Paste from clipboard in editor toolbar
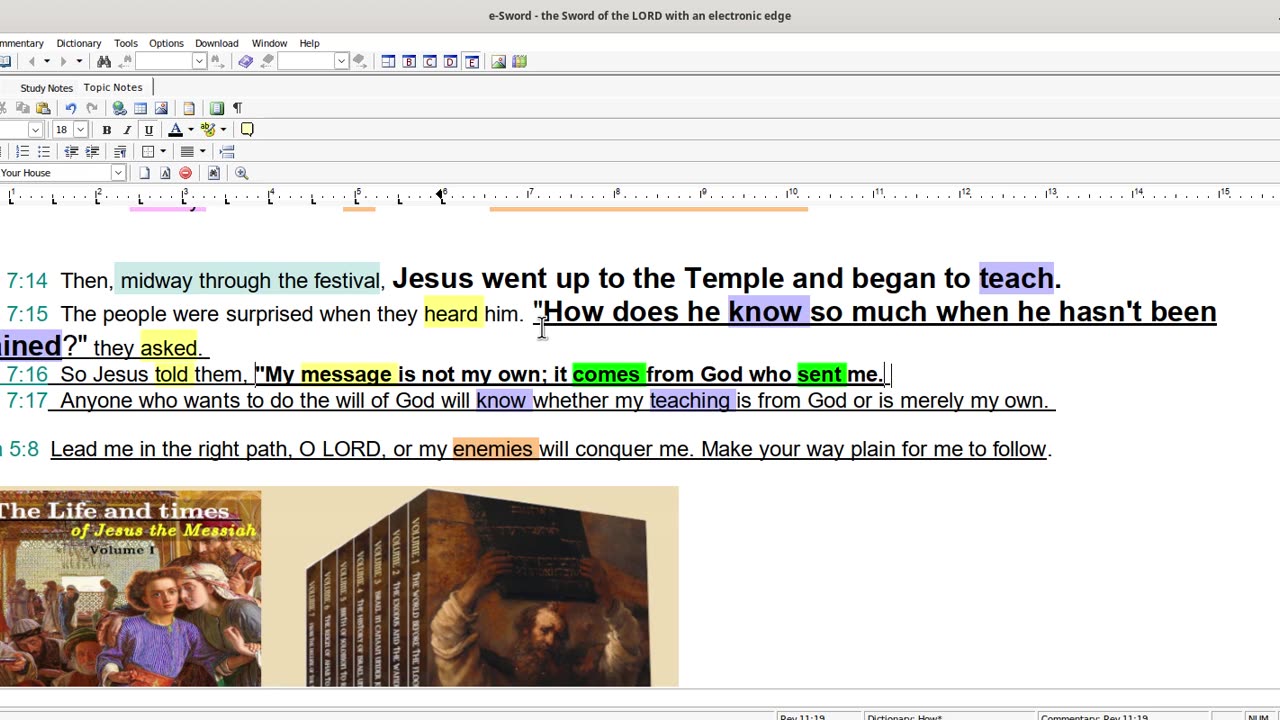The height and width of the screenshot is (720, 1280). pos(43,108)
